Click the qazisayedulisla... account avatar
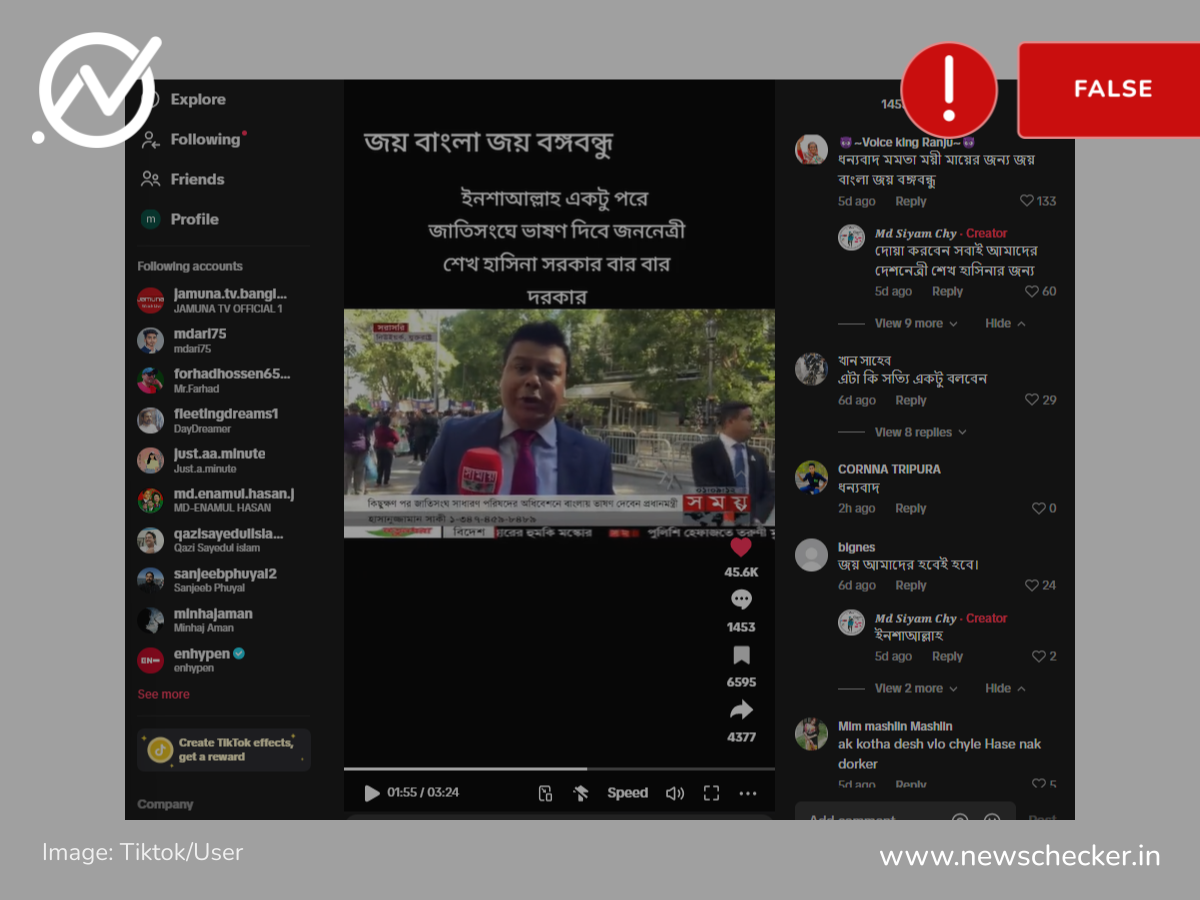 click(150, 540)
